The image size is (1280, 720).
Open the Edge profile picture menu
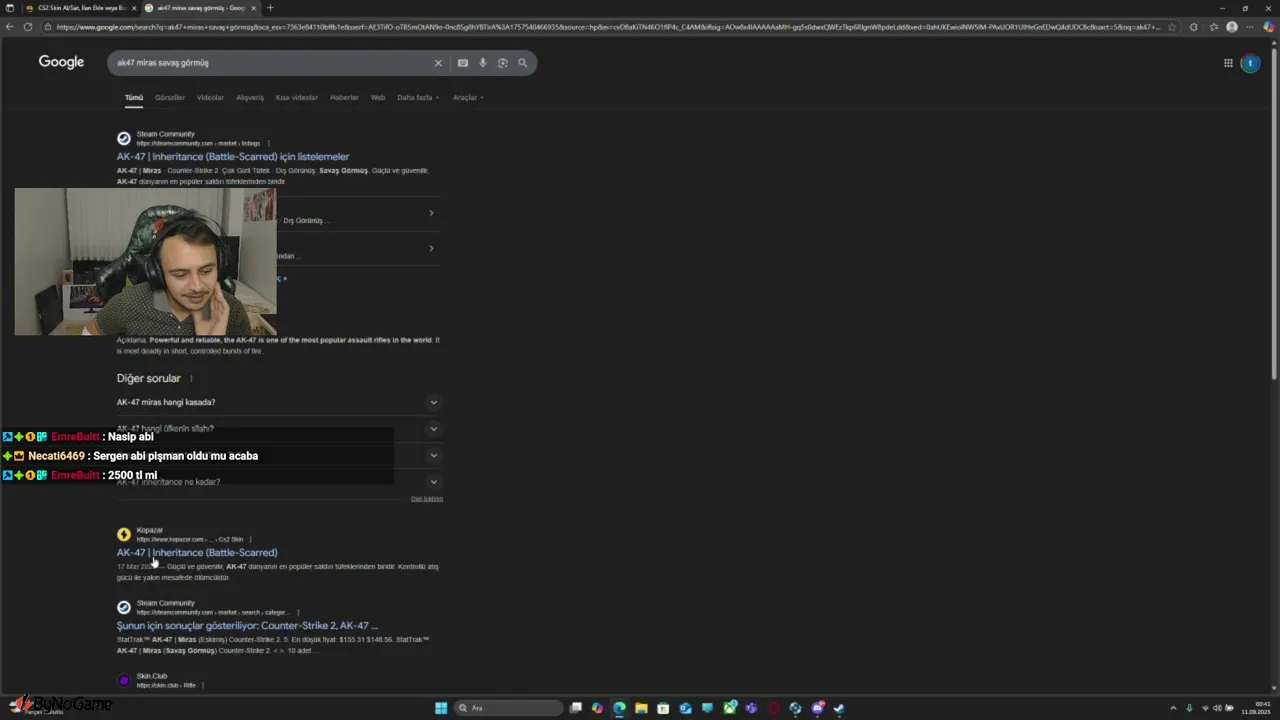[x=1232, y=27]
